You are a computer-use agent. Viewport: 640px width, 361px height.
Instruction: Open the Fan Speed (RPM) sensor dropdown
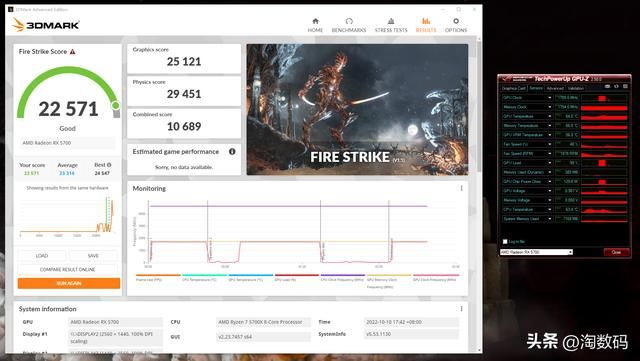point(550,154)
